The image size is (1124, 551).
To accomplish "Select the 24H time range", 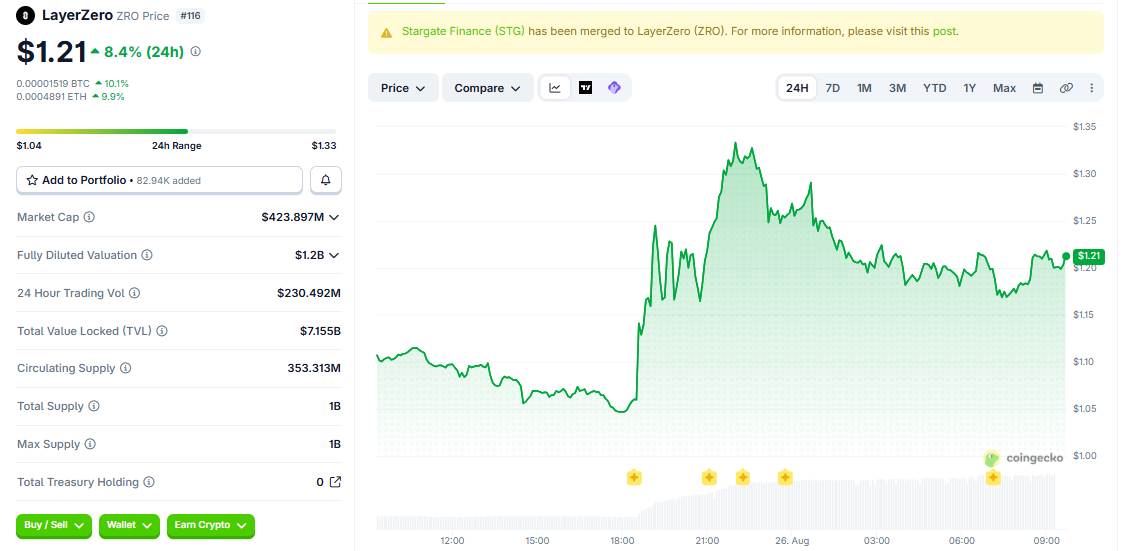I will pyautogui.click(x=797, y=88).
